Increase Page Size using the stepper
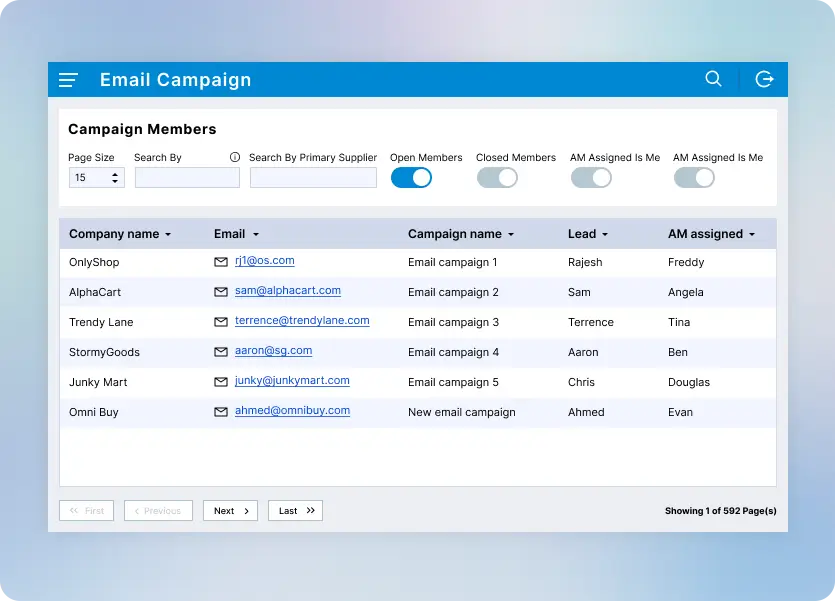Viewport: 835px width, 601px height. pyautogui.click(x=117, y=172)
